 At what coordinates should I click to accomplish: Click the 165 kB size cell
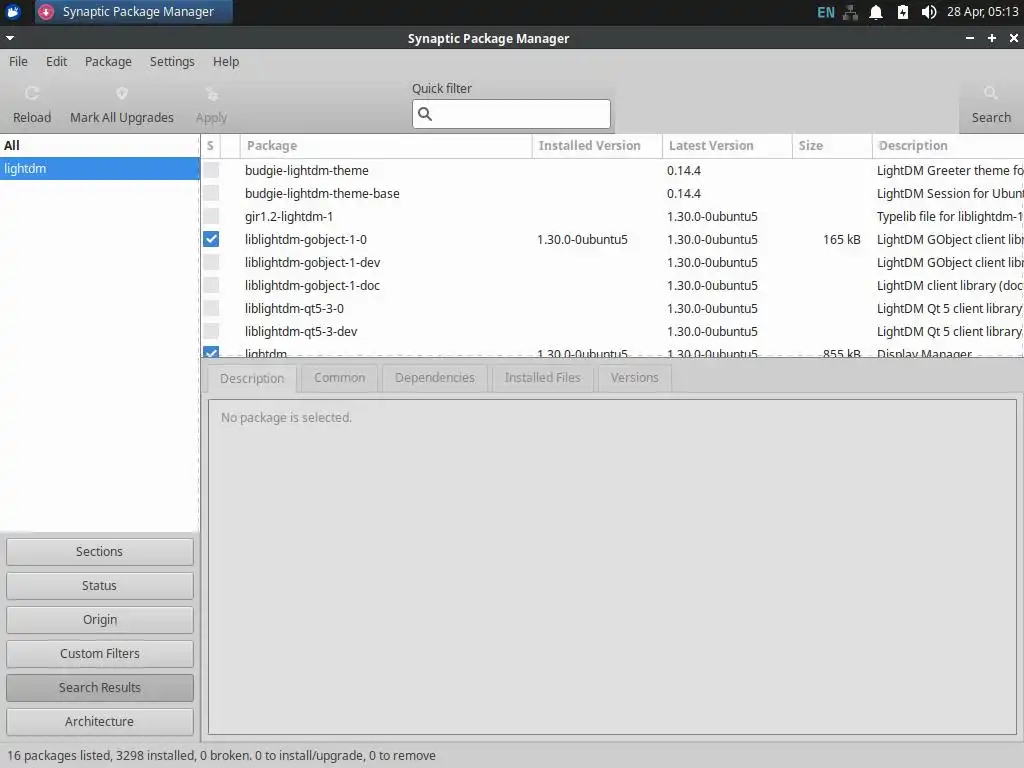pos(841,239)
